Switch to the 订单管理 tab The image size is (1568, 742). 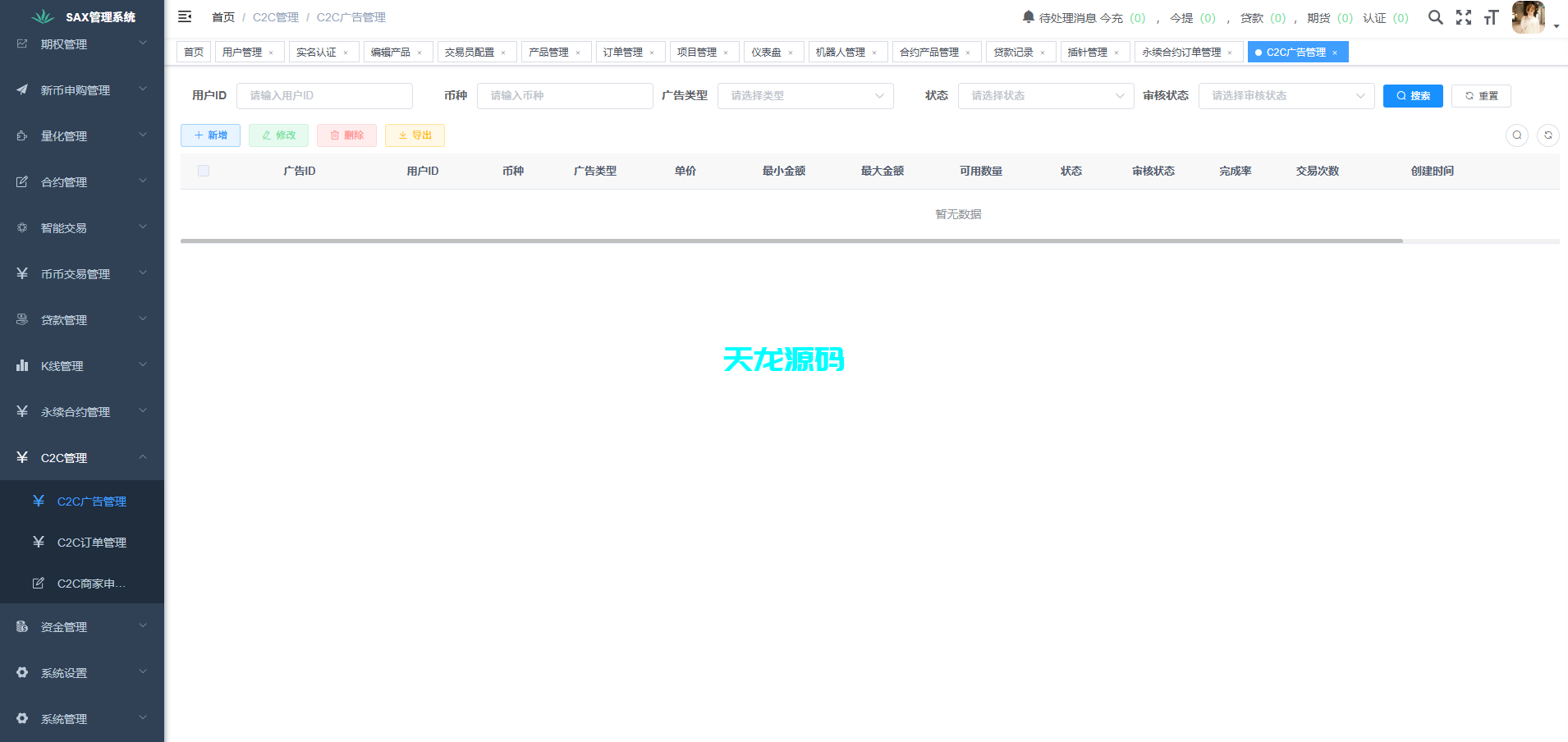coord(624,51)
